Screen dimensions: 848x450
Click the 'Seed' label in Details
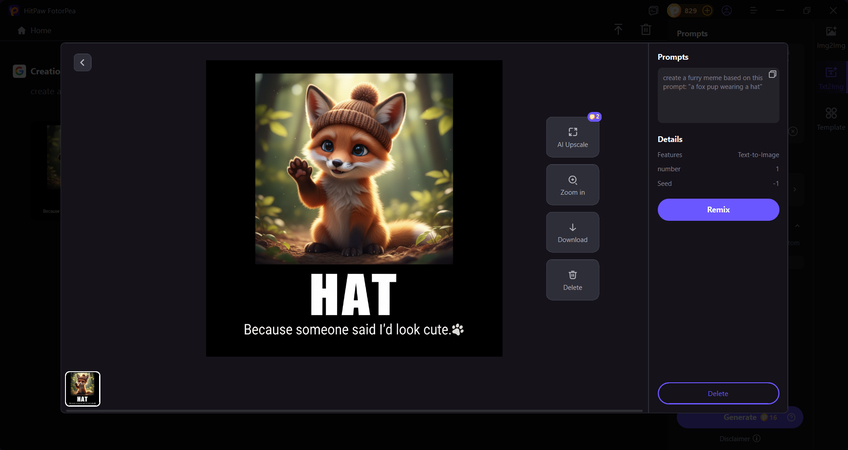(665, 183)
